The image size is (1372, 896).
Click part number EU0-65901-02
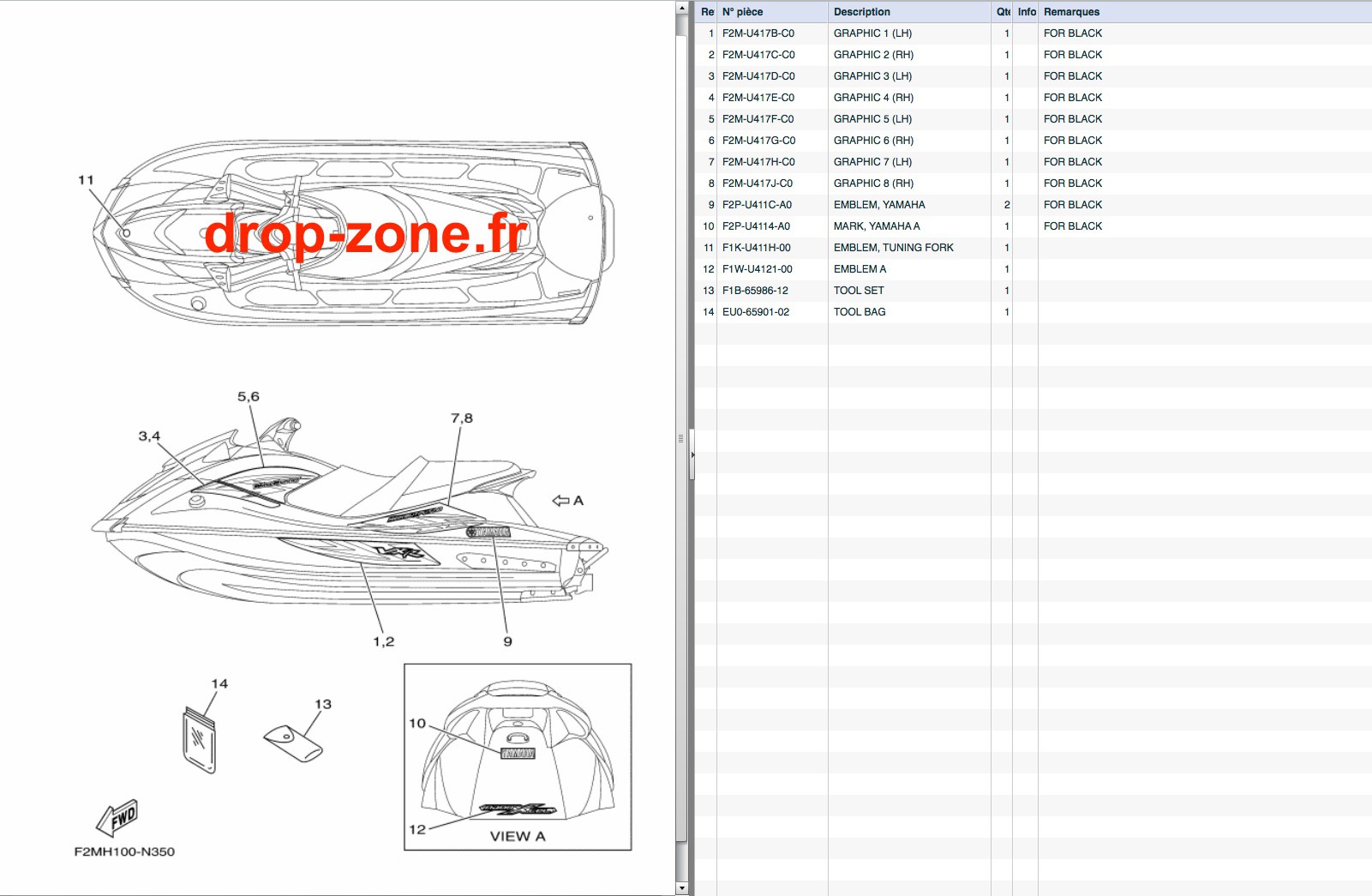756,312
